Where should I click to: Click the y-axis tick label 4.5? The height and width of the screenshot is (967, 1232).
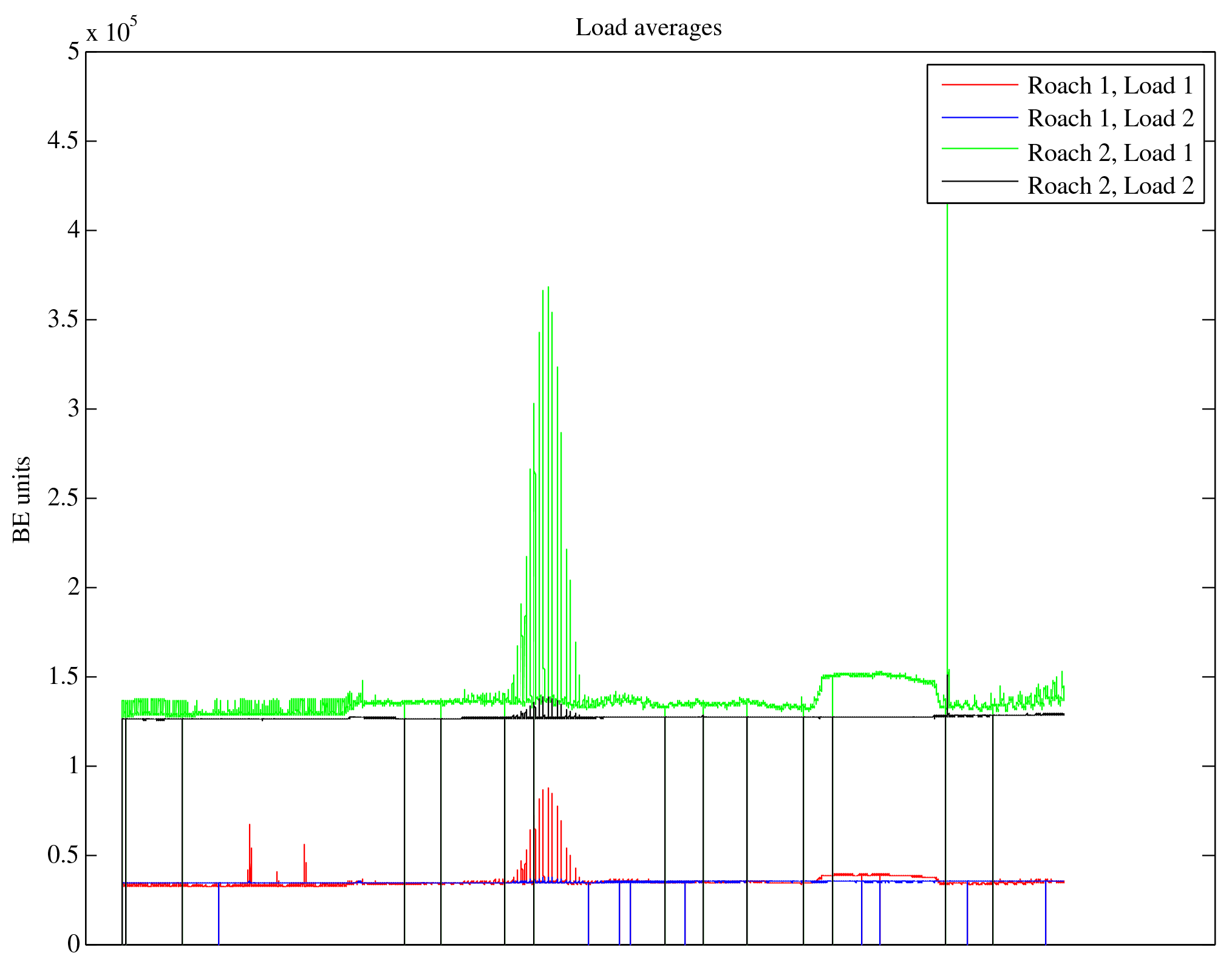tap(63, 141)
